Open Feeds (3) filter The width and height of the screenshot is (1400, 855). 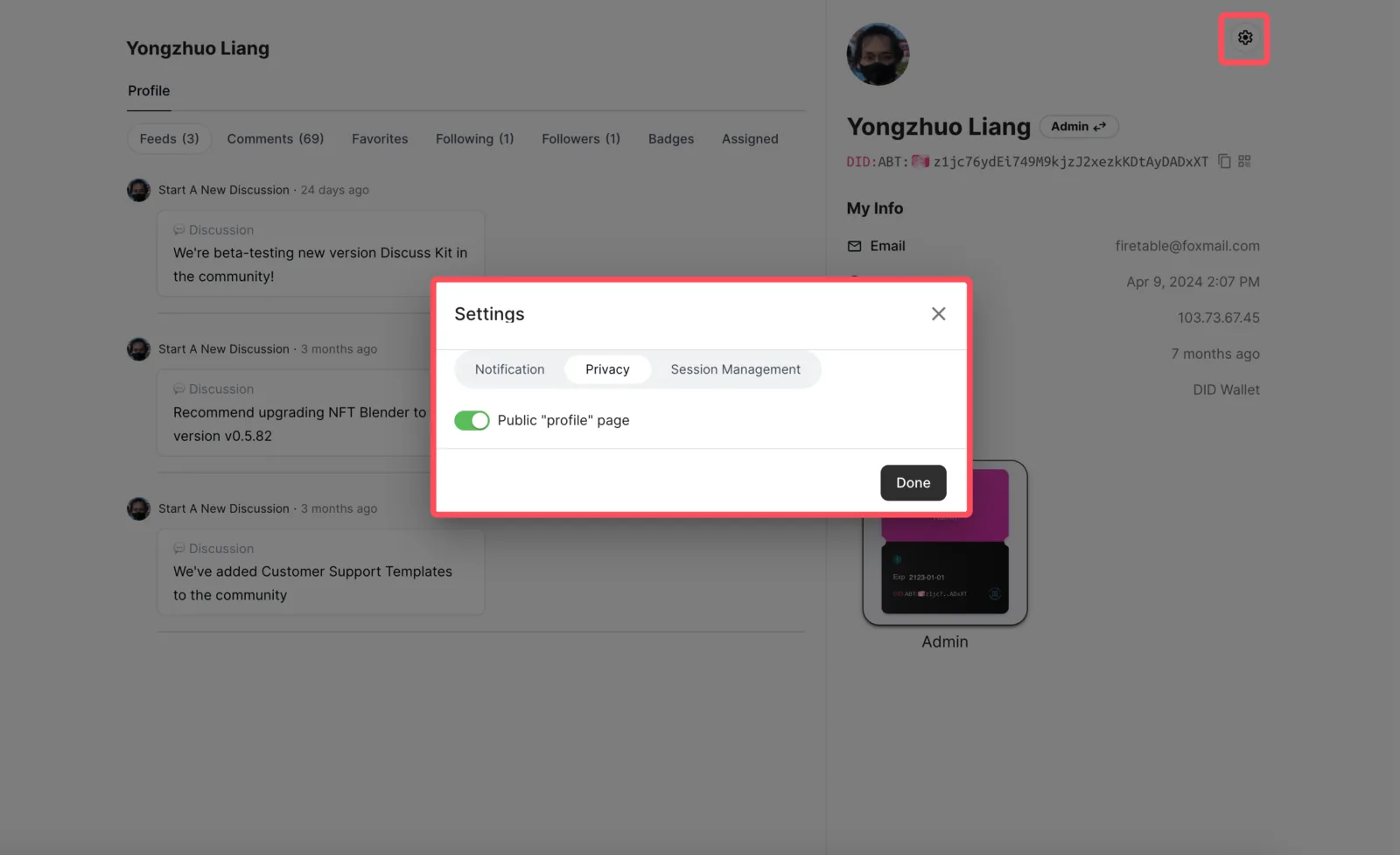click(169, 139)
